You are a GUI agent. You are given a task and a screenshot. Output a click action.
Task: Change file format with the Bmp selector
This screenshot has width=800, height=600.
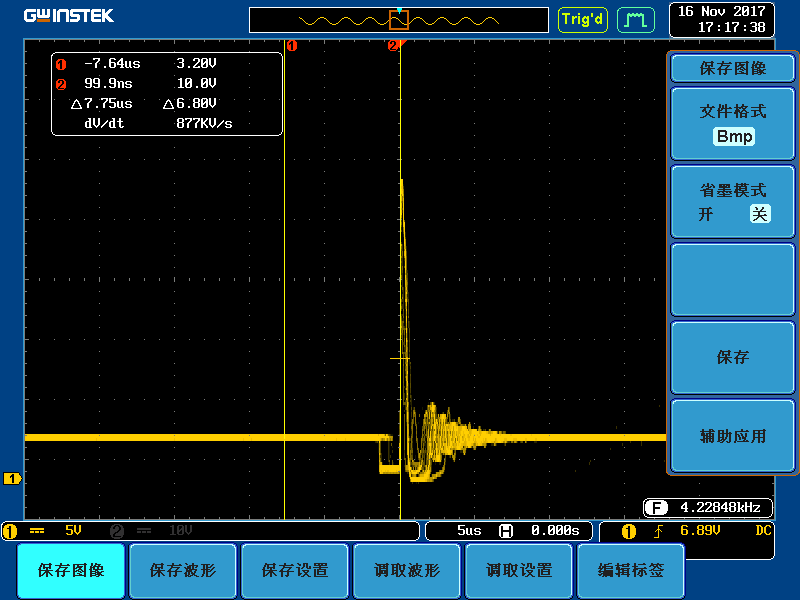coord(734,137)
